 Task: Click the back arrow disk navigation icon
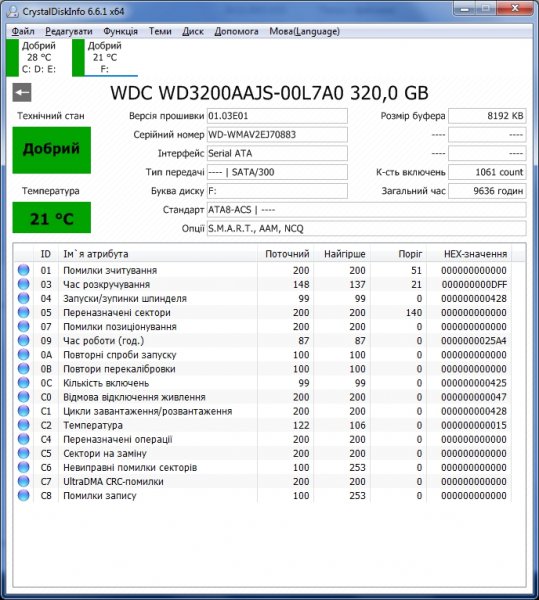click(22, 92)
